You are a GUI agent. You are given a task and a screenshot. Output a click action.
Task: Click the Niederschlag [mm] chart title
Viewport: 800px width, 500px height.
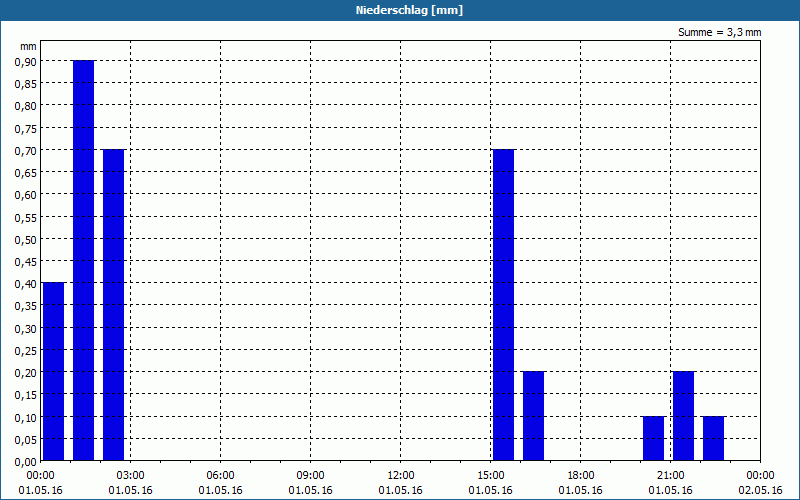coord(409,10)
